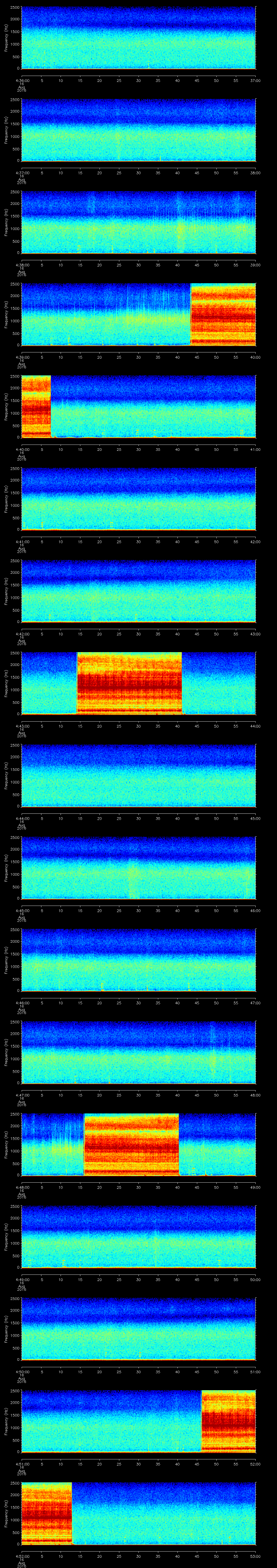Click the 15-second tick under the 4:38 spectrogram

point(80,265)
